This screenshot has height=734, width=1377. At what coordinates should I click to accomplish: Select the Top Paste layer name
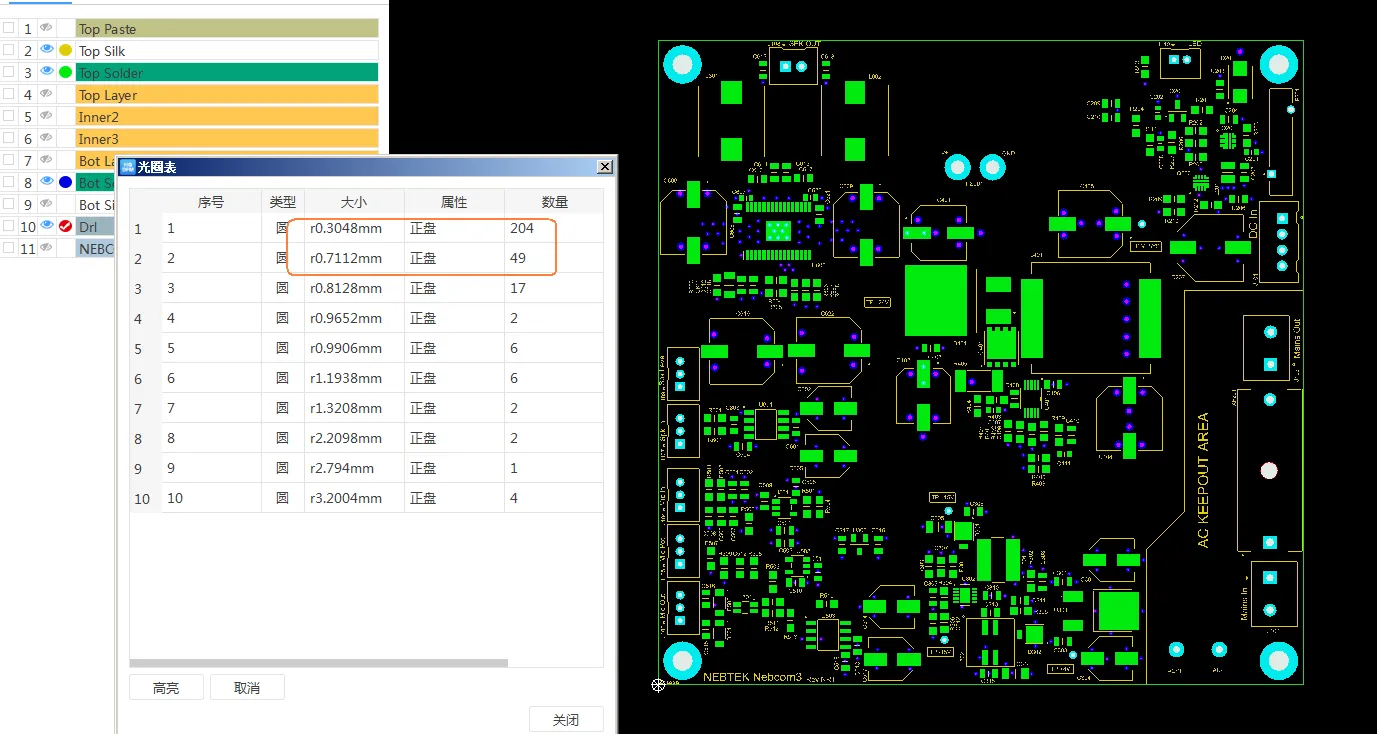point(227,29)
